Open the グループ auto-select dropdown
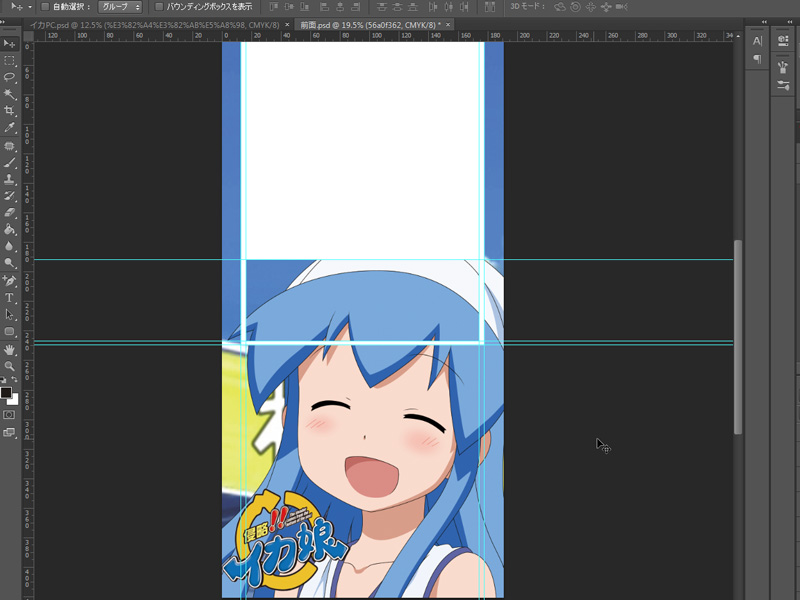The height and width of the screenshot is (600, 800). (x=120, y=7)
